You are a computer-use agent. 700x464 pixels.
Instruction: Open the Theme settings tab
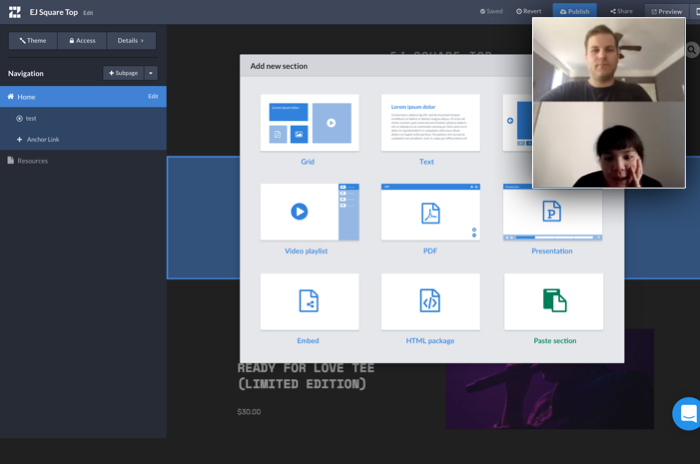point(33,41)
